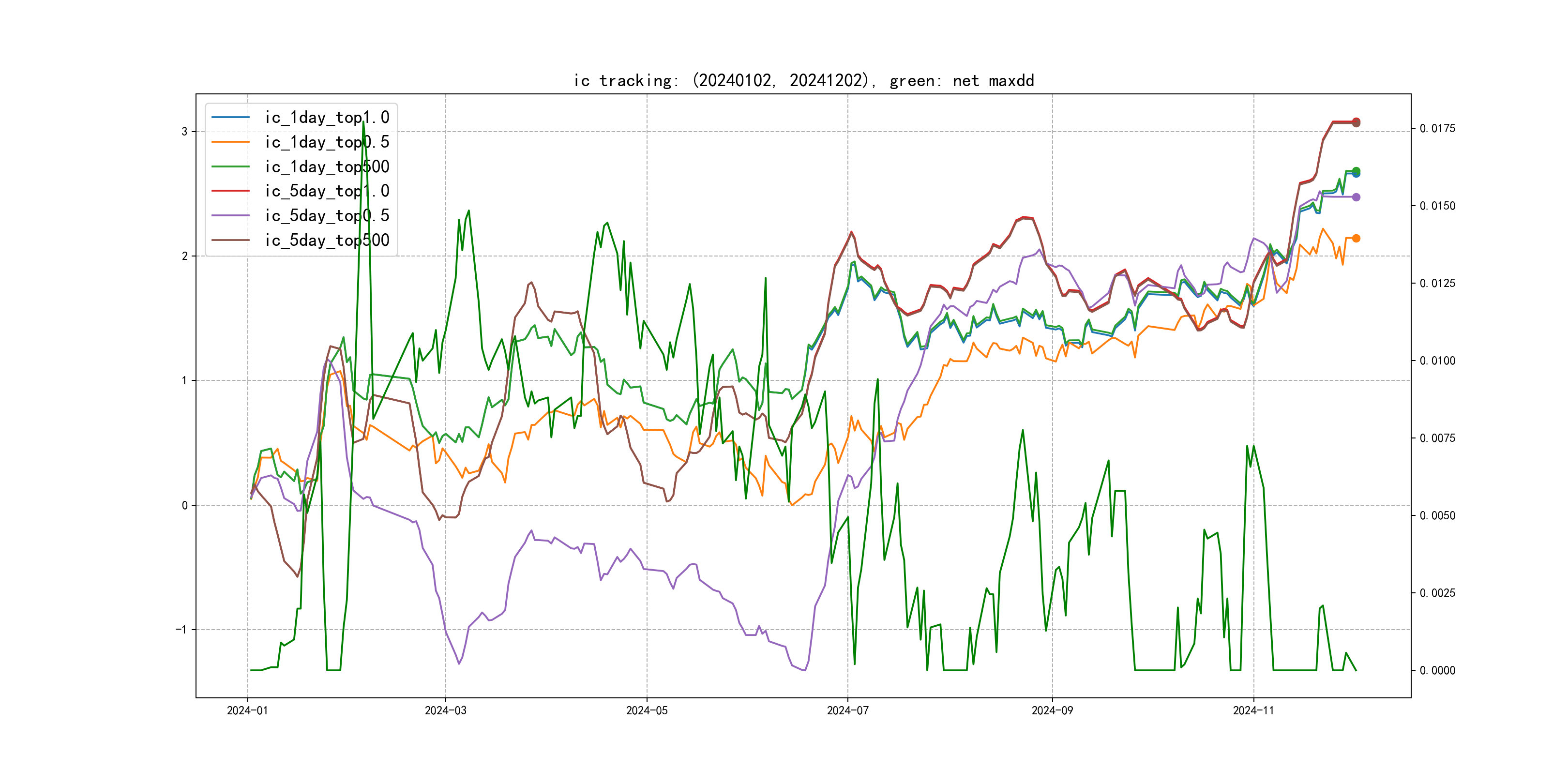The image size is (1568, 784).
Task: Click the 2024-01 x-axis tick label
Action: 247,710
